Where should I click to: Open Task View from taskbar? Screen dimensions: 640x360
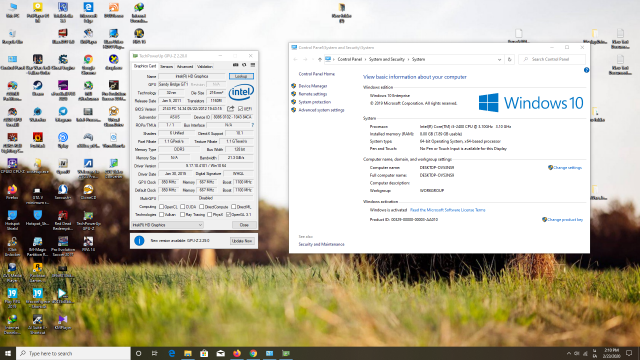coord(155,353)
